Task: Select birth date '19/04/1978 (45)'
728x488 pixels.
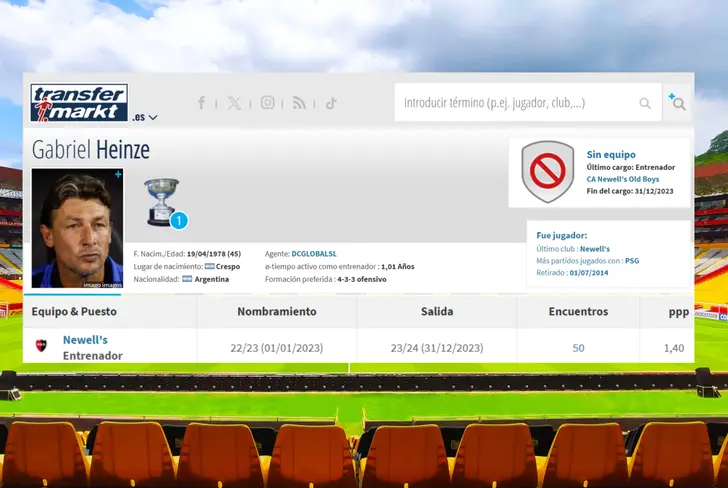Action: 214,254
